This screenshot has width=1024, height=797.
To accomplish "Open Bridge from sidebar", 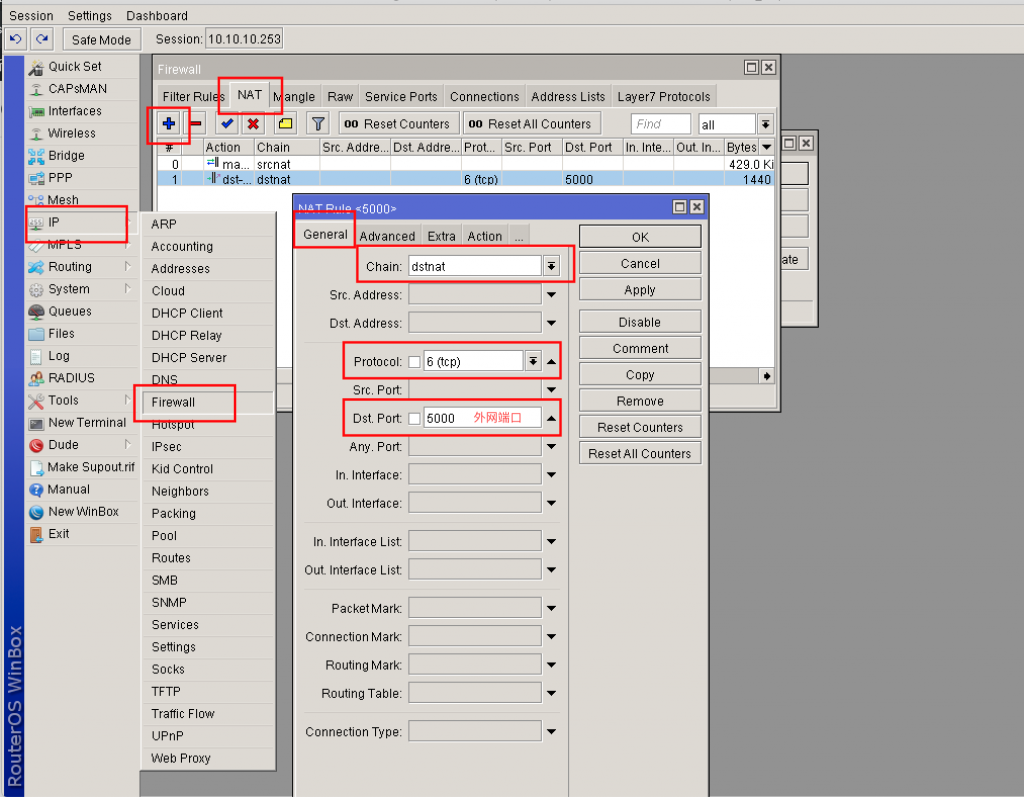I will click(66, 155).
